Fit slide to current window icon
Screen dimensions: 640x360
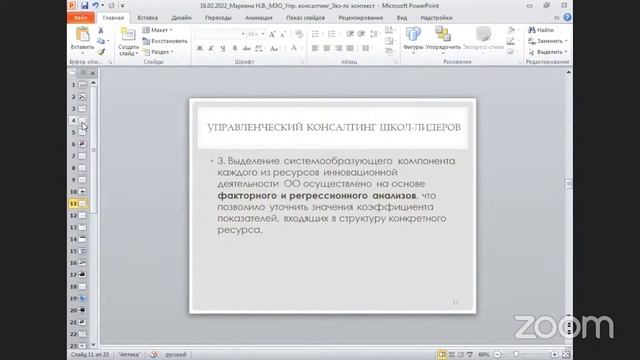[x=566, y=355]
